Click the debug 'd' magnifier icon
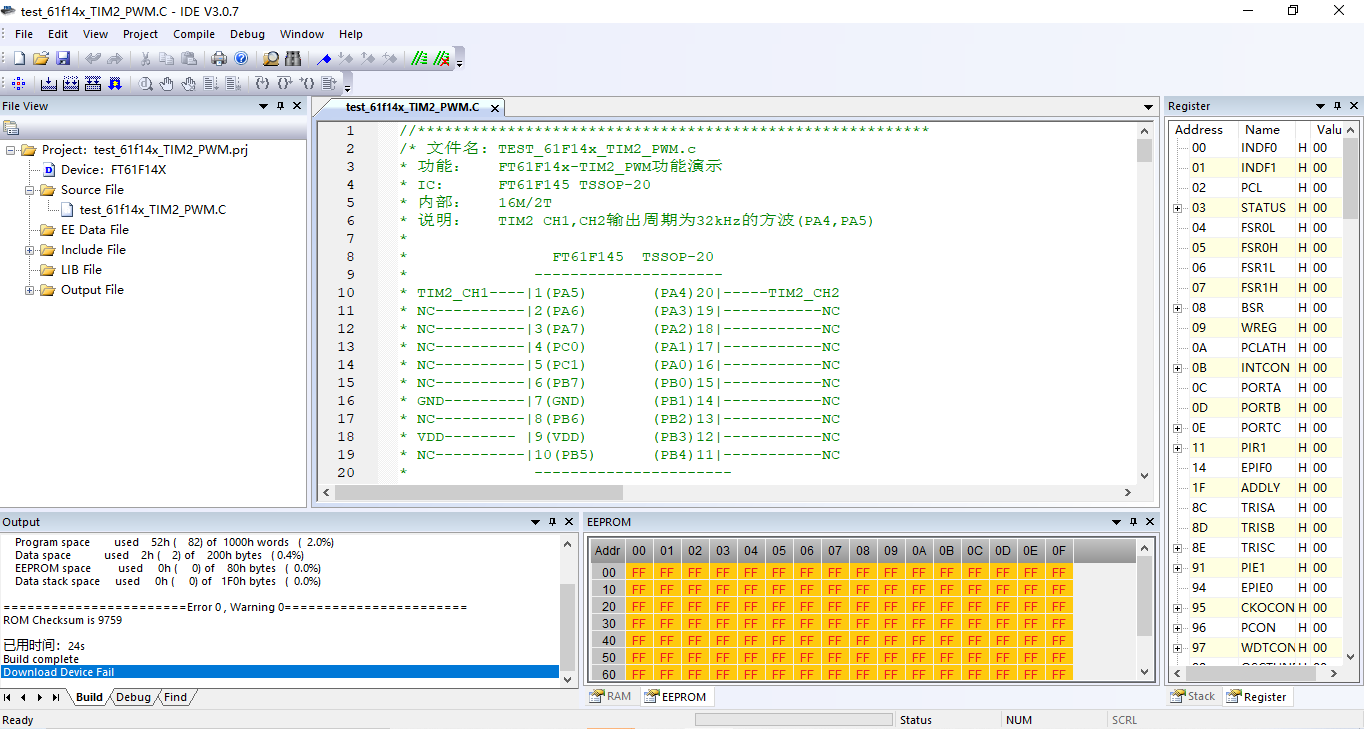 145,83
